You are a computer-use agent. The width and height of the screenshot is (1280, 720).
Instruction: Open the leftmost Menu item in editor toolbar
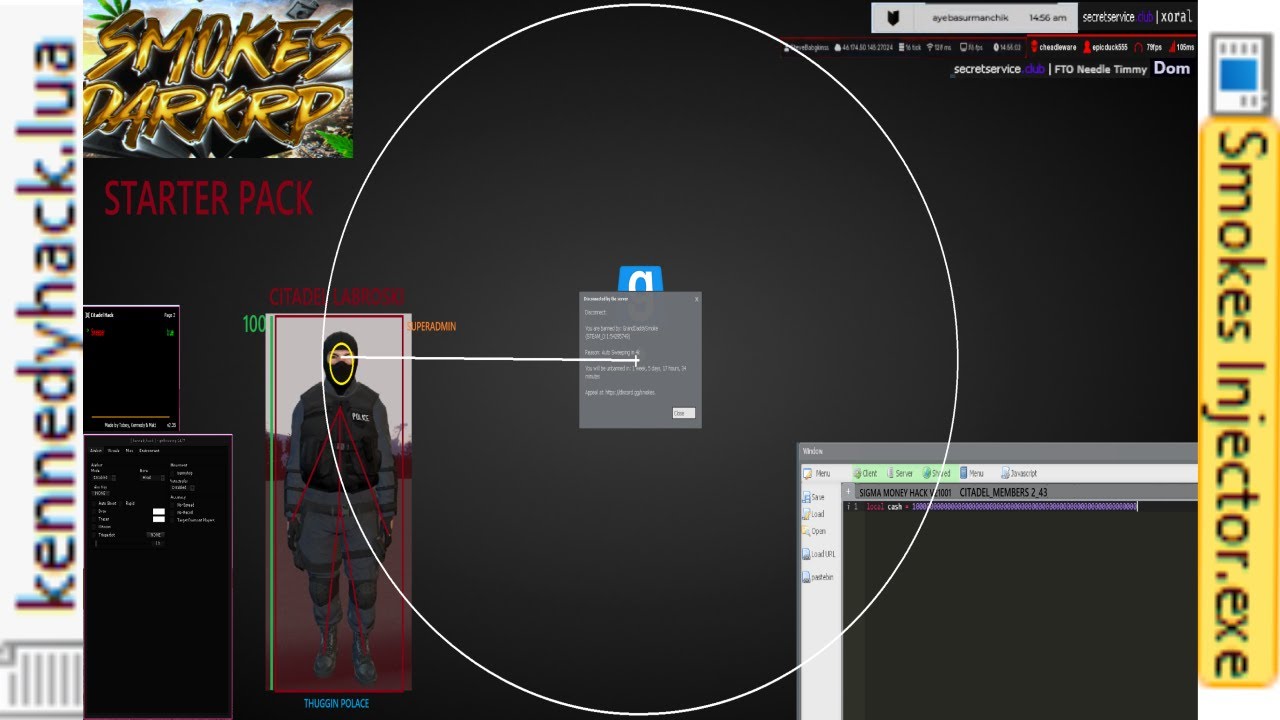(x=816, y=473)
